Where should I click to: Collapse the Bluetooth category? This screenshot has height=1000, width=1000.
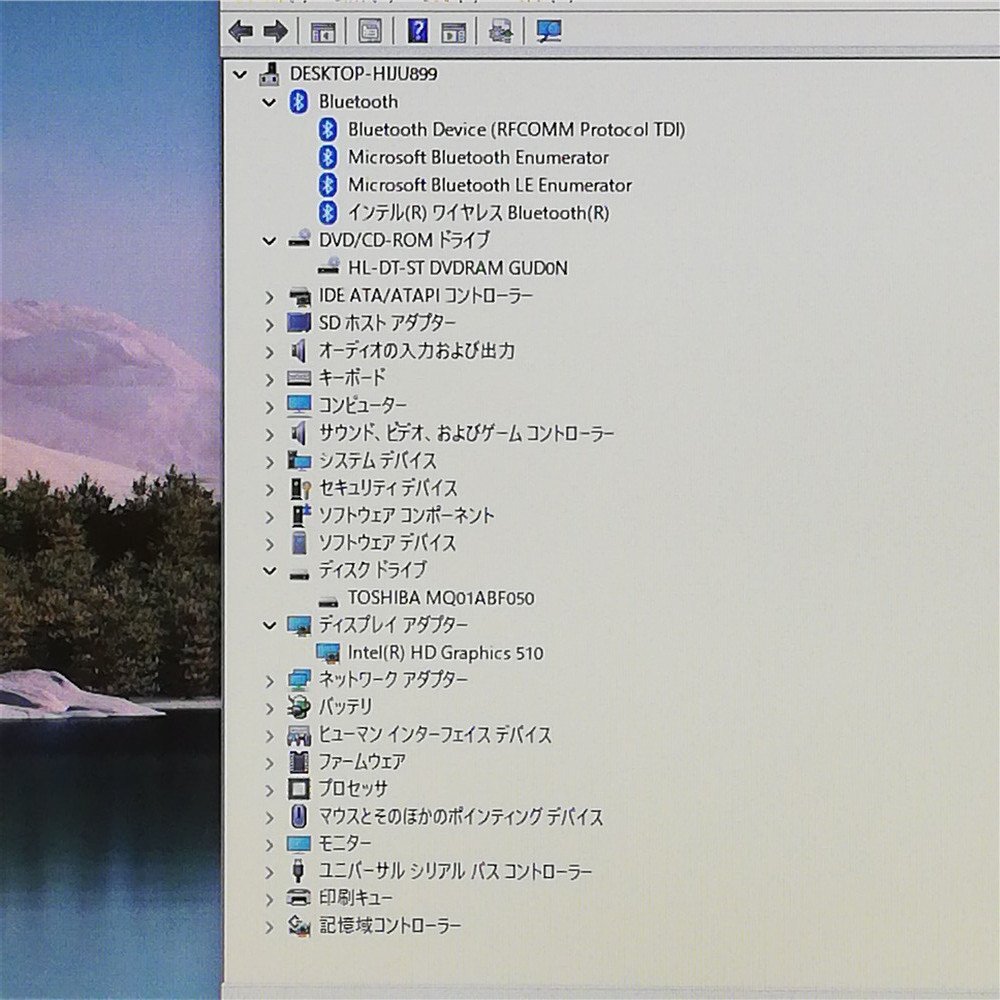[x=269, y=102]
